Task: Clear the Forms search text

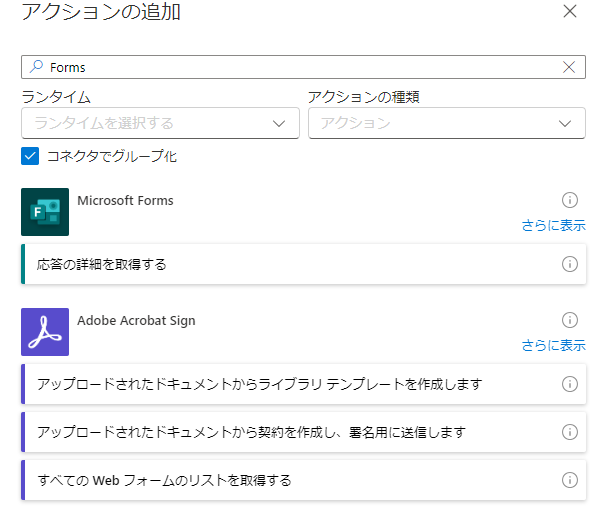Action: click(x=569, y=67)
